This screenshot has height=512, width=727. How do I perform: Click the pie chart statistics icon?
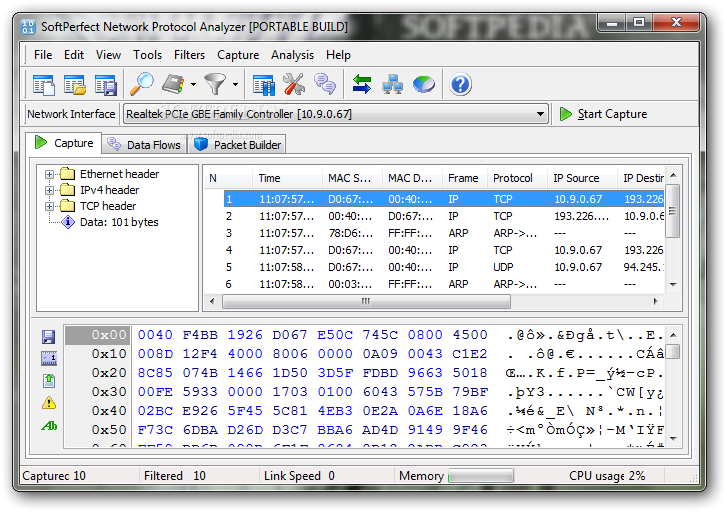pos(424,84)
